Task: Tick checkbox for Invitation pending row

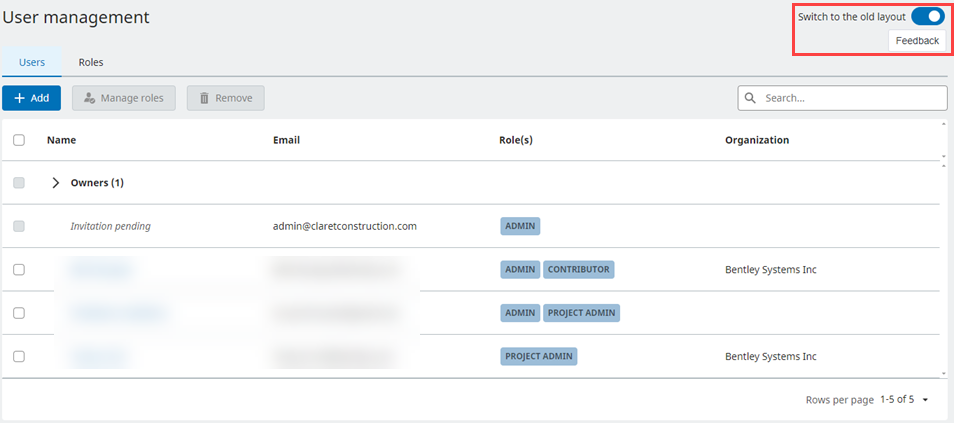Action: click(19, 226)
